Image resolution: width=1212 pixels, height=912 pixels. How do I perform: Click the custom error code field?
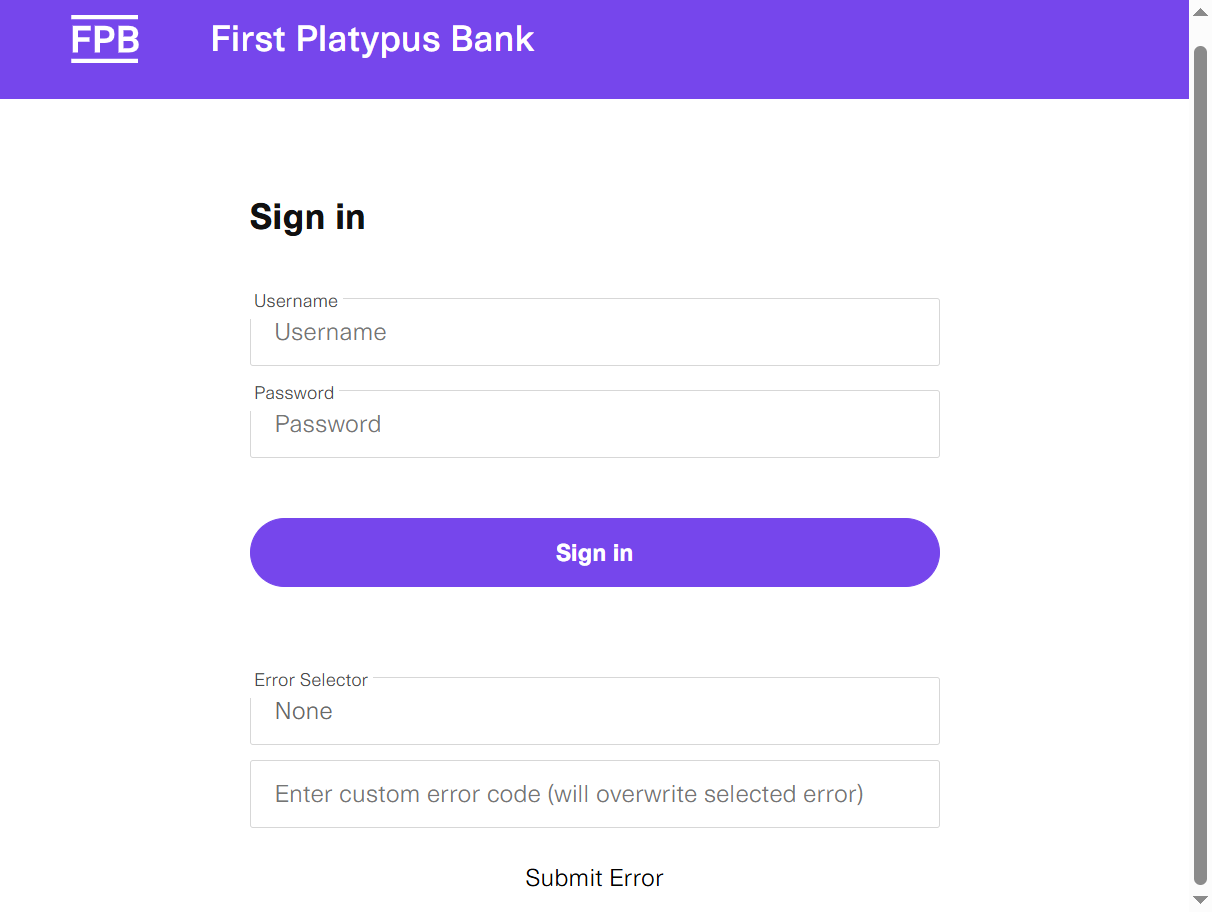594,795
